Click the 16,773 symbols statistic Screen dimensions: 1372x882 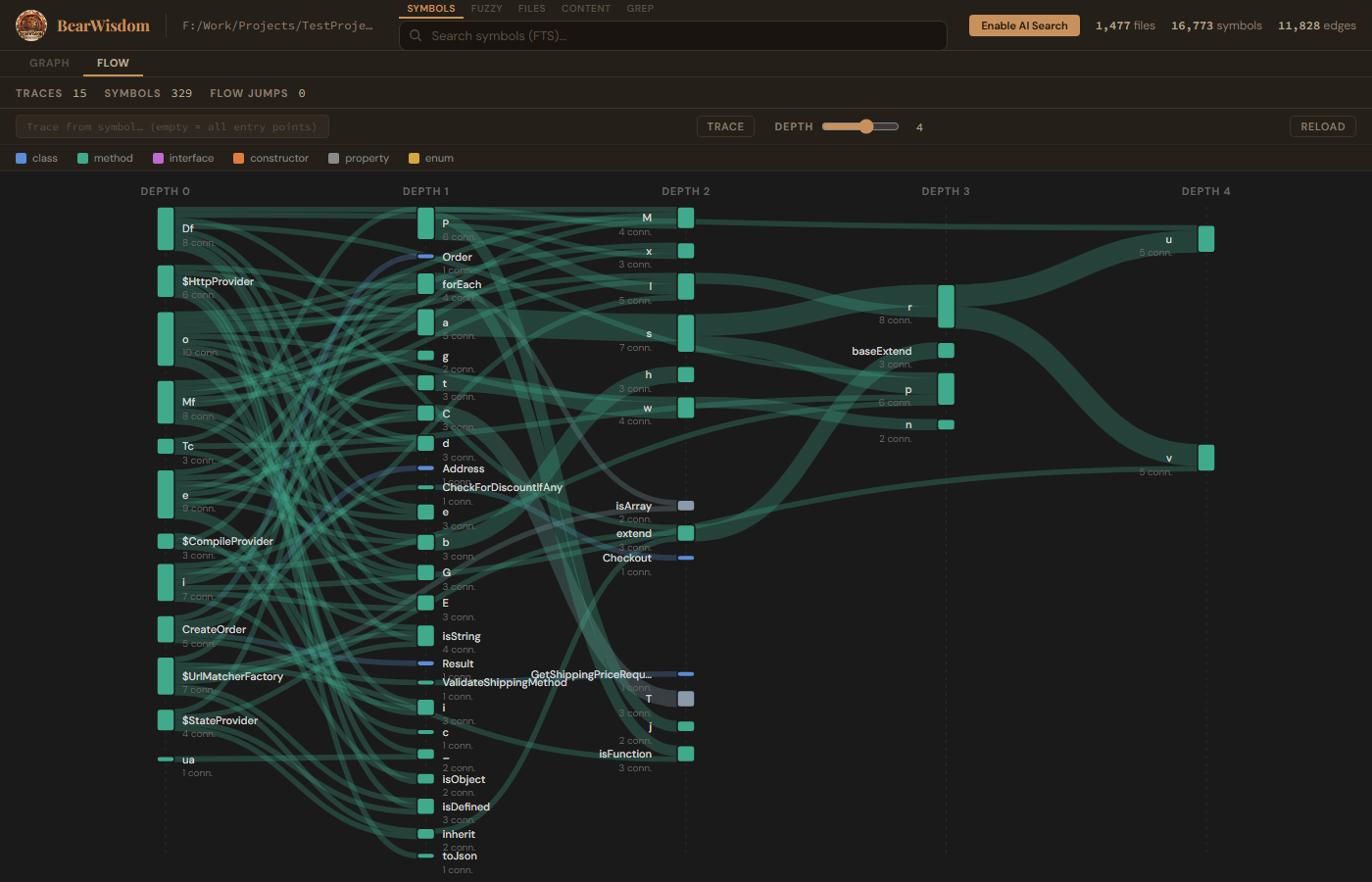(1216, 25)
